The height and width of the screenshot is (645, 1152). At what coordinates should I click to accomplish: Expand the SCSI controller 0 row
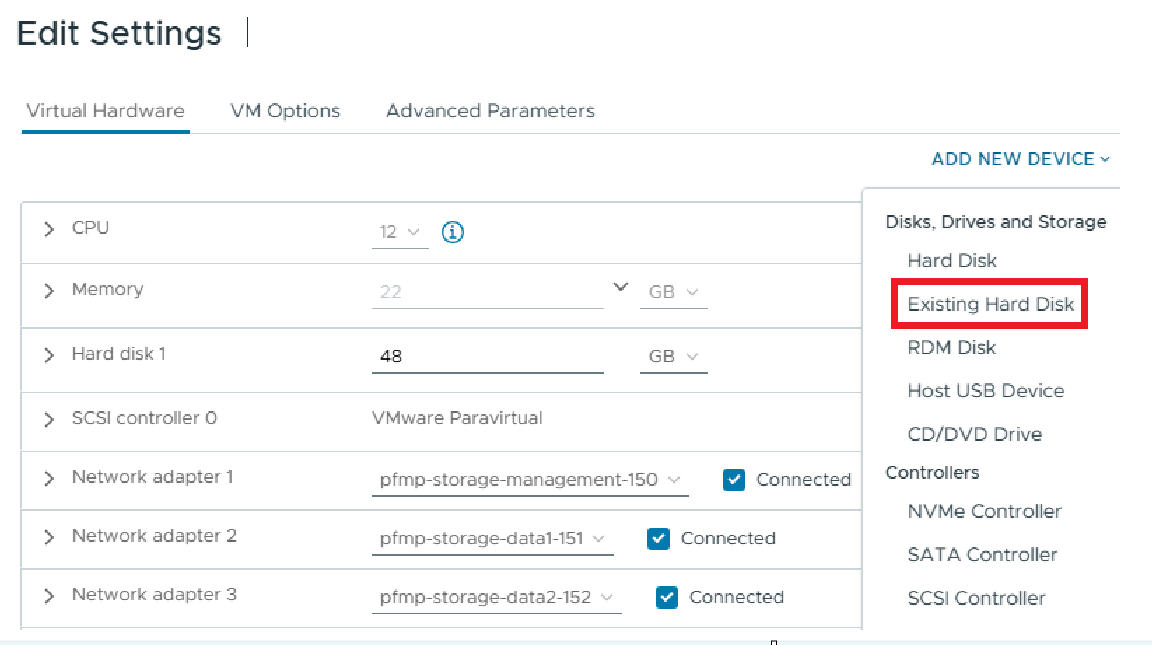coord(48,417)
